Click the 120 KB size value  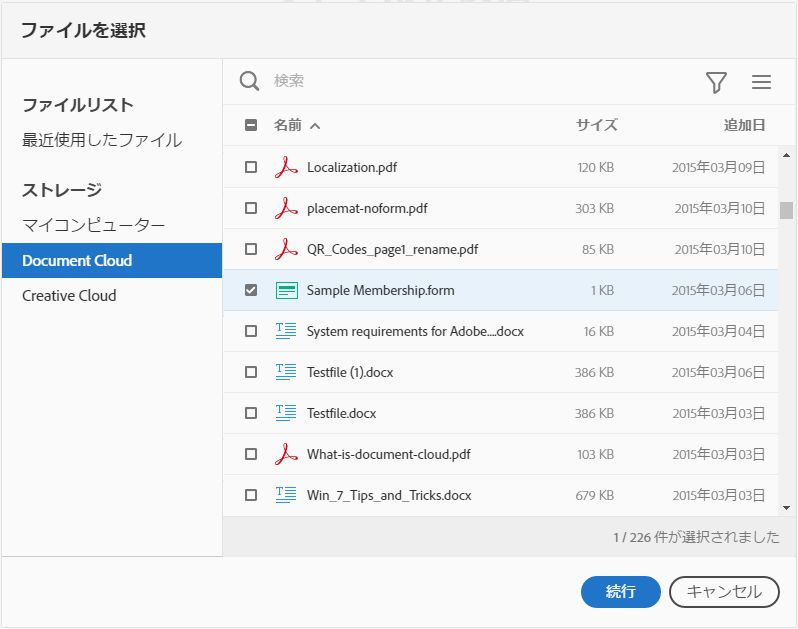pyautogui.click(x=595, y=167)
